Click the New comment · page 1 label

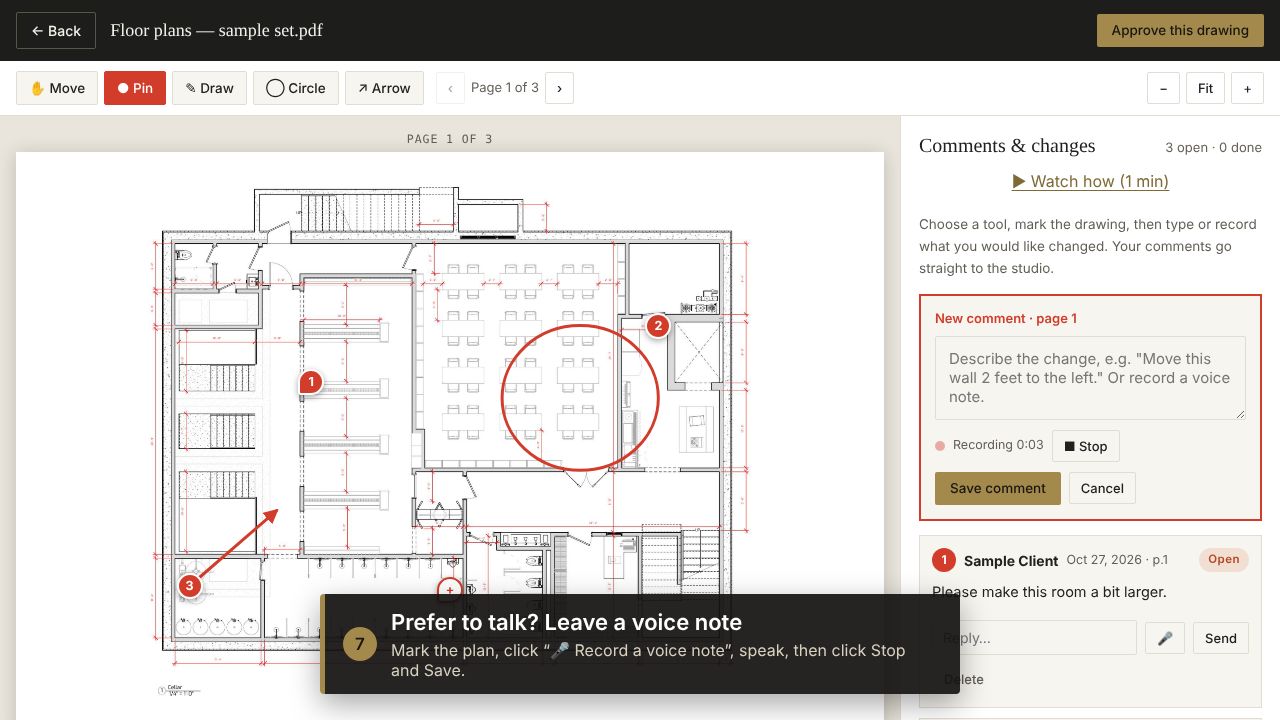(x=1006, y=318)
